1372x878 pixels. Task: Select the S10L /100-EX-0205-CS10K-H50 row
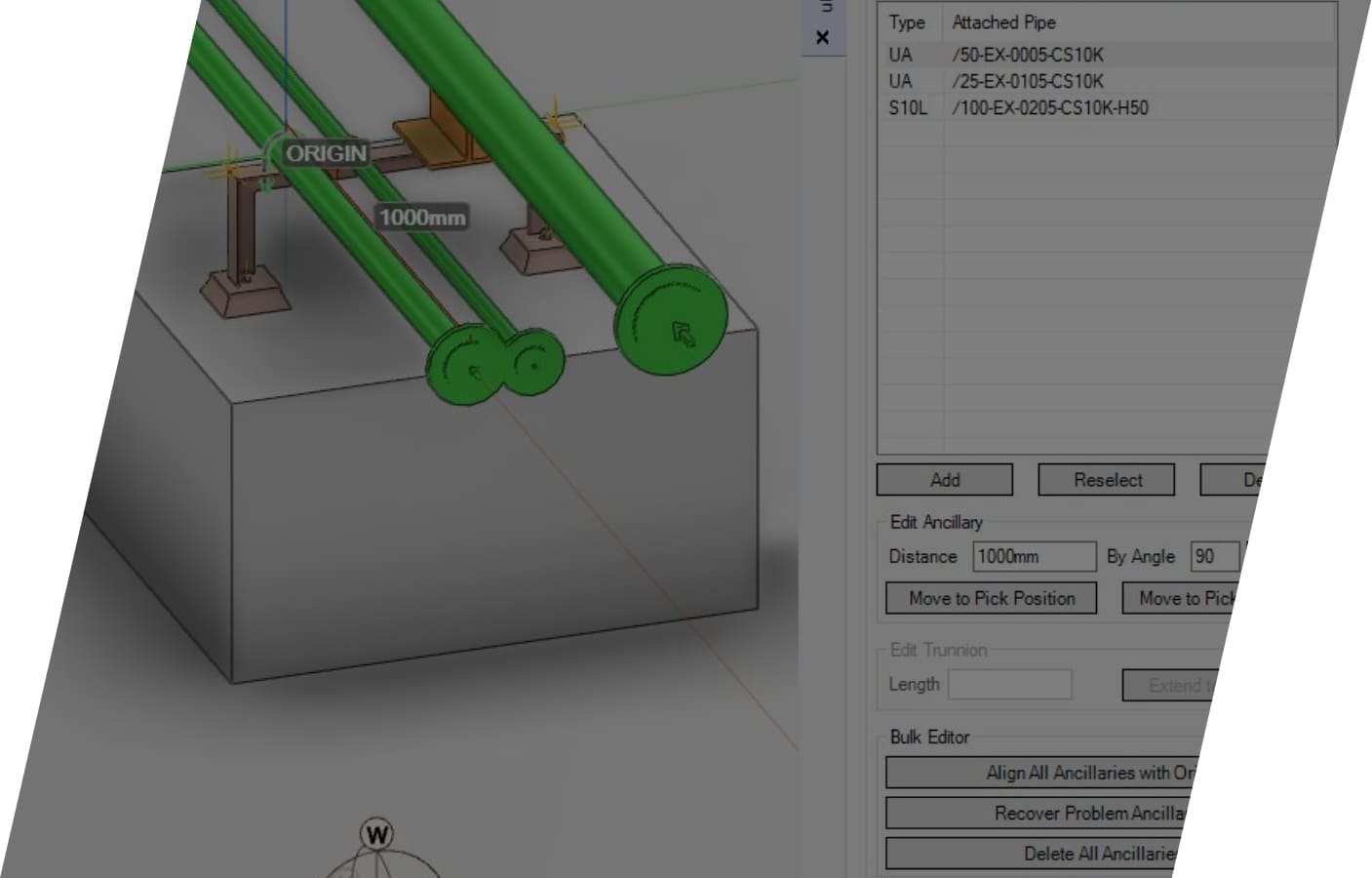click(1049, 107)
